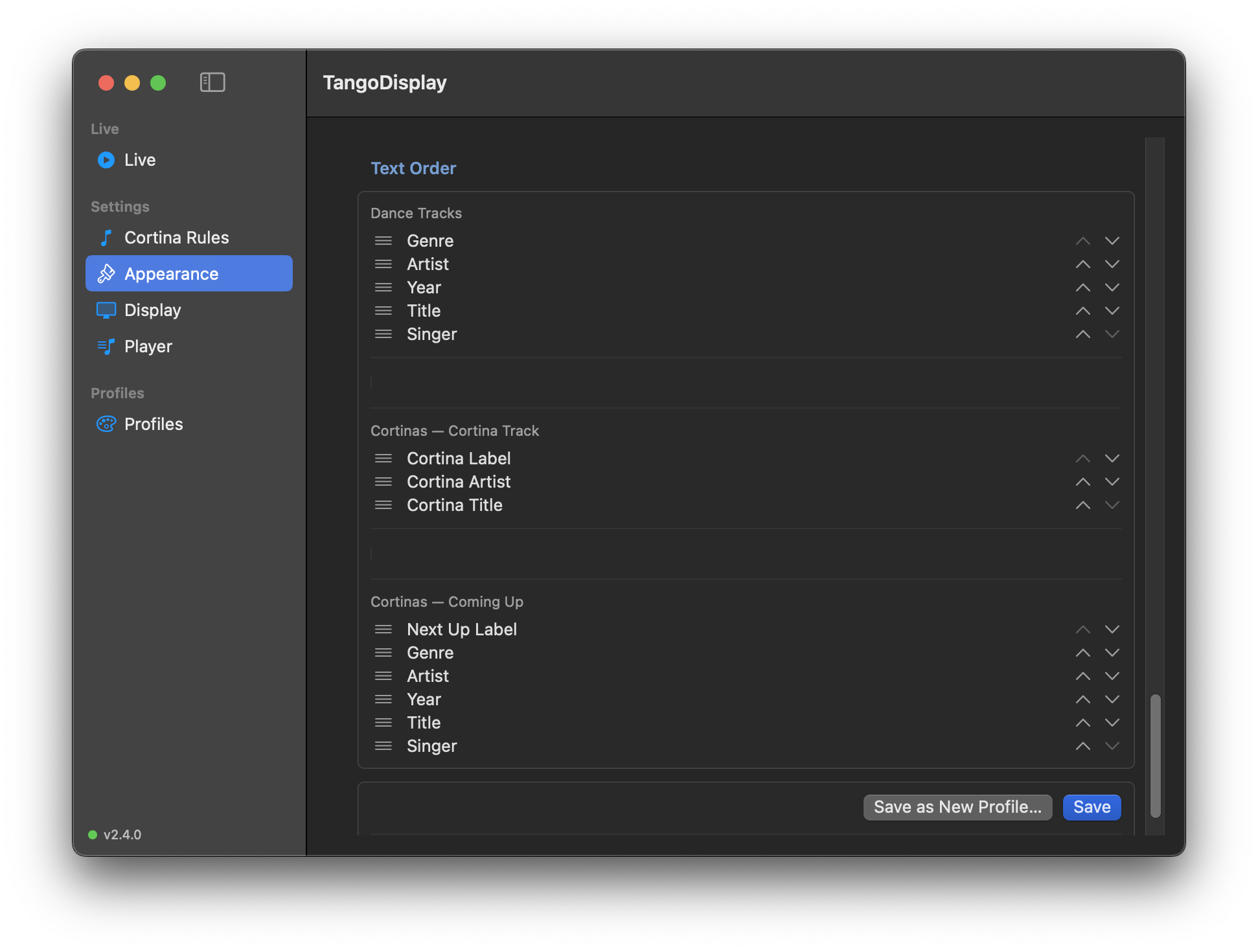Move Dance Tracks Artist up

click(1082, 264)
